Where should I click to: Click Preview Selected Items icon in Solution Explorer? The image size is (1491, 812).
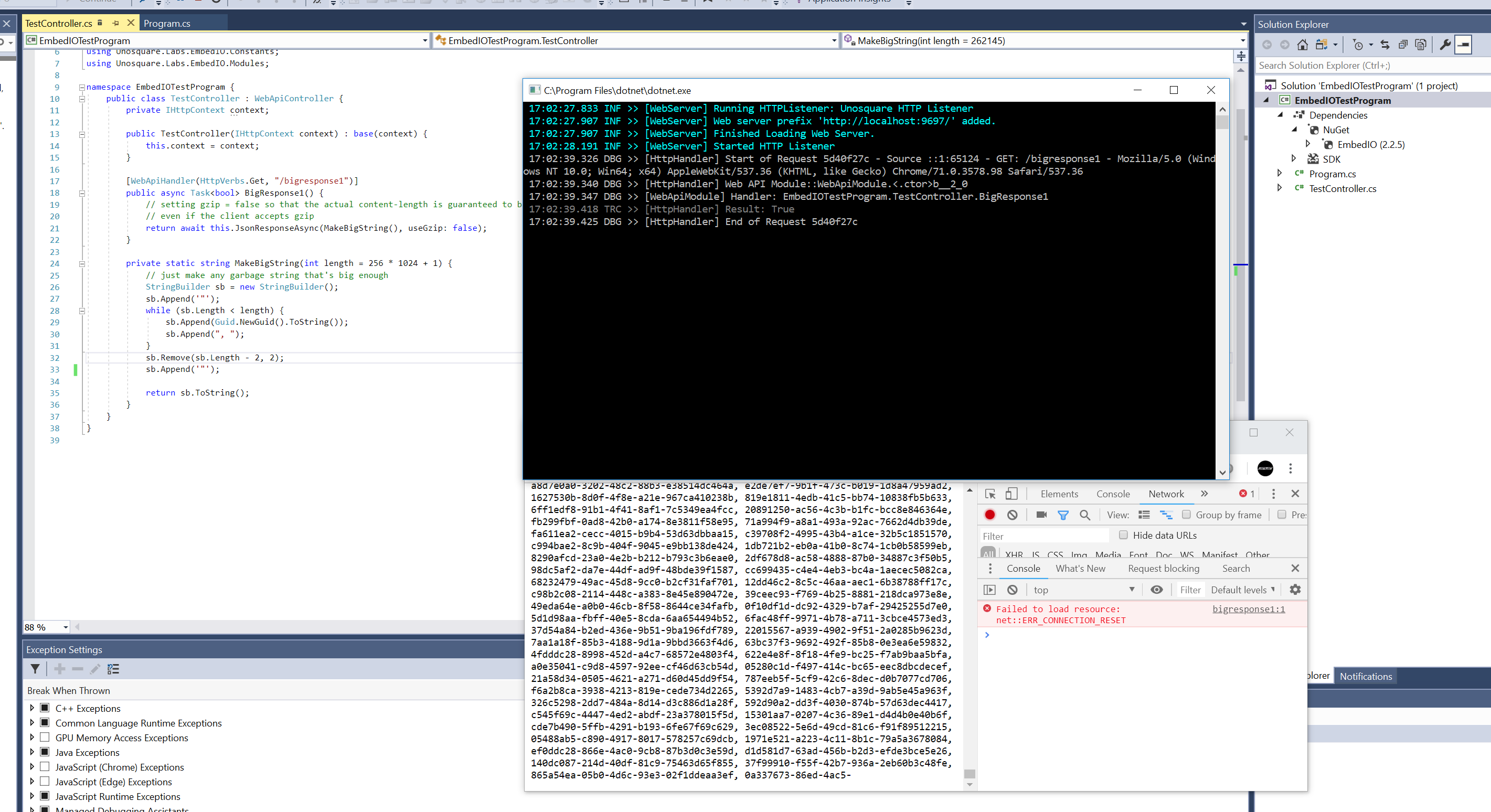(x=1463, y=45)
